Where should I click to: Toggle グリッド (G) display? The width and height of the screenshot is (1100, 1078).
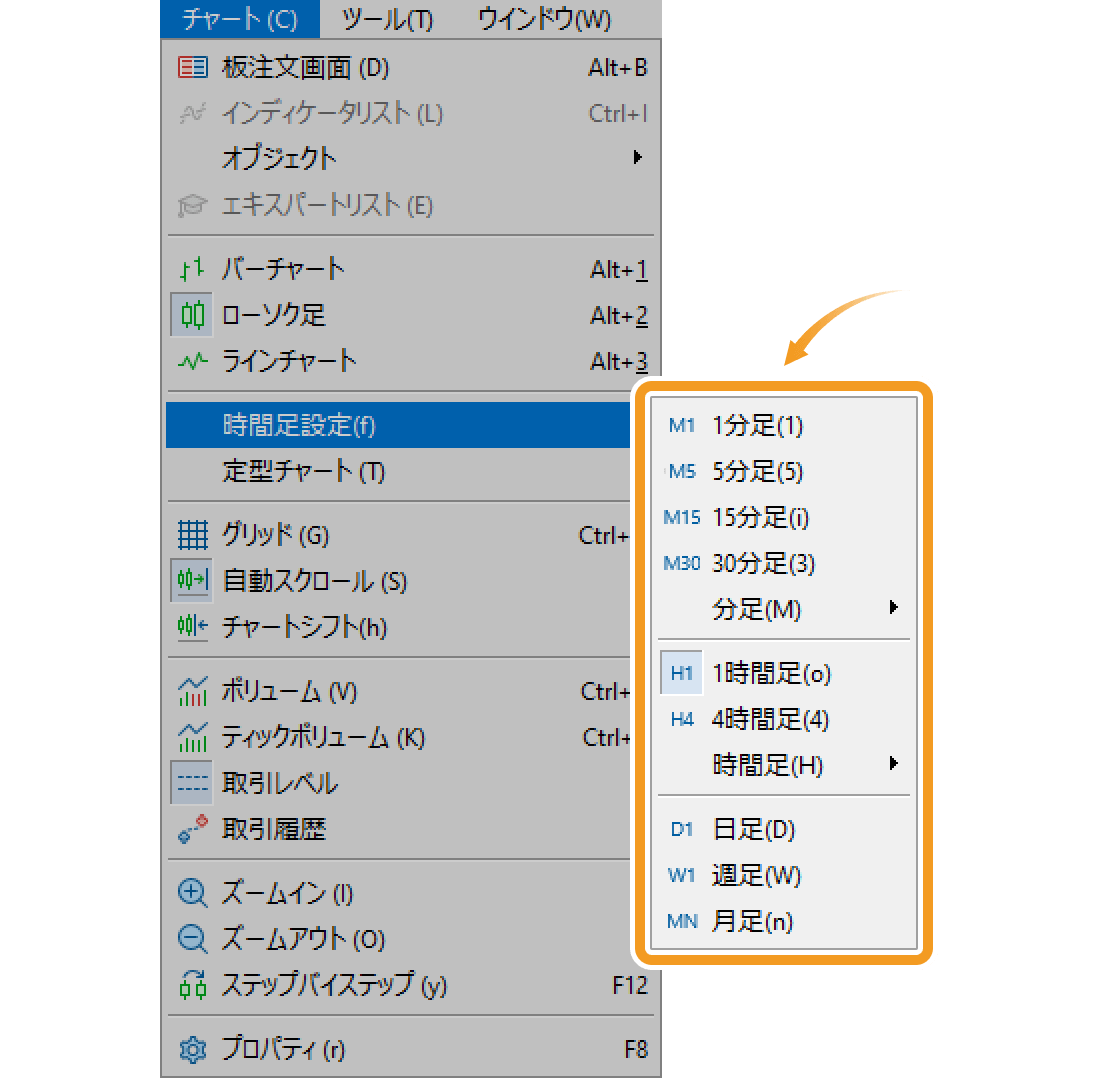coord(398,535)
